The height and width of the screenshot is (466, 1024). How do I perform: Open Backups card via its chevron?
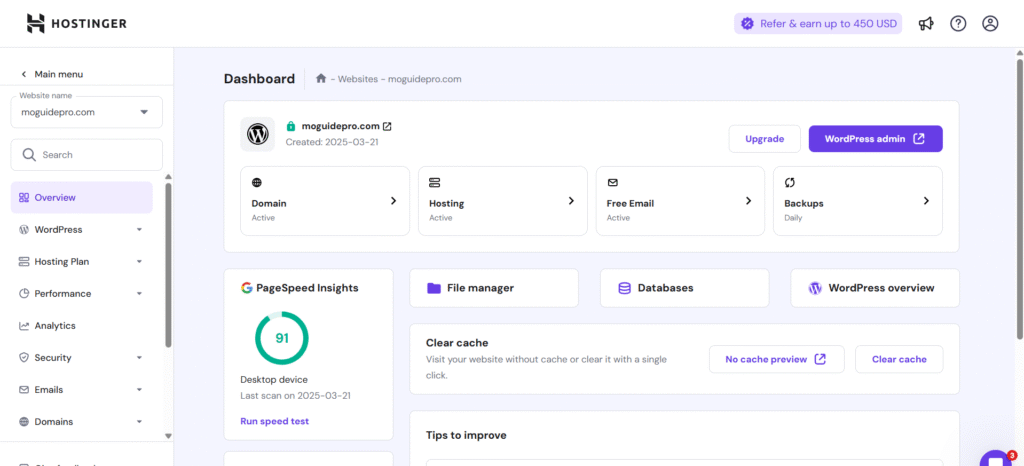point(926,201)
